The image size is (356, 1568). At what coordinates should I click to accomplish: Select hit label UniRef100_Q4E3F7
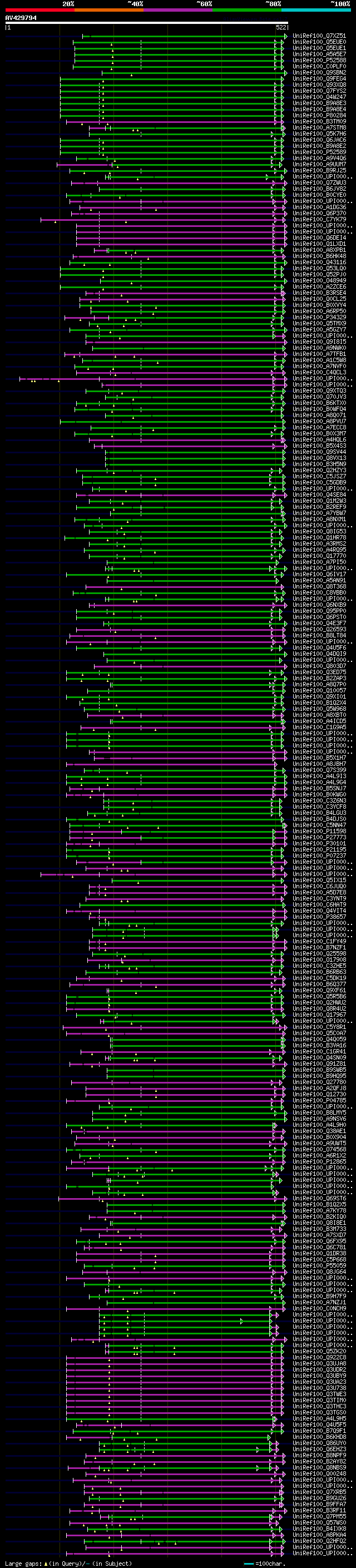tap(319, 624)
